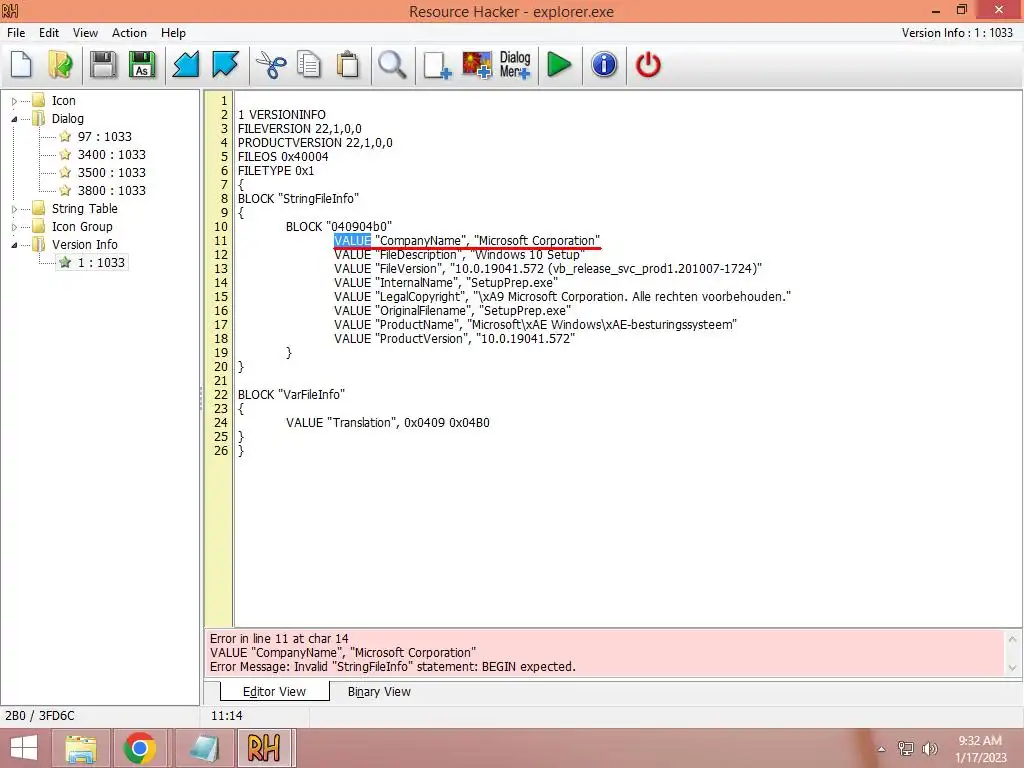Click the Import resource blue arrow icon

(x=185, y=65)
